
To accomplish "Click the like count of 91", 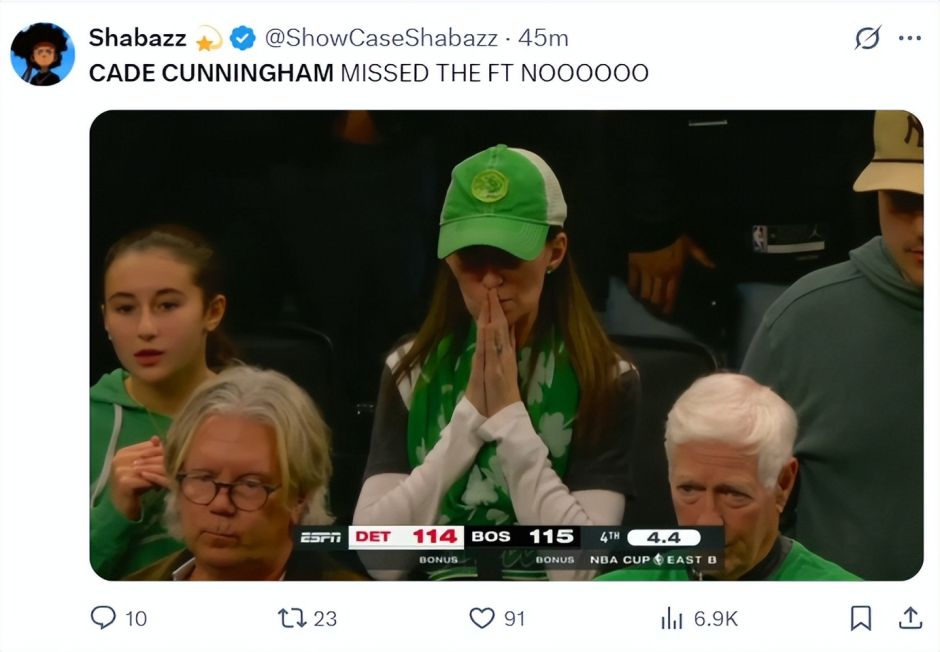I will [x=514, y=619].
